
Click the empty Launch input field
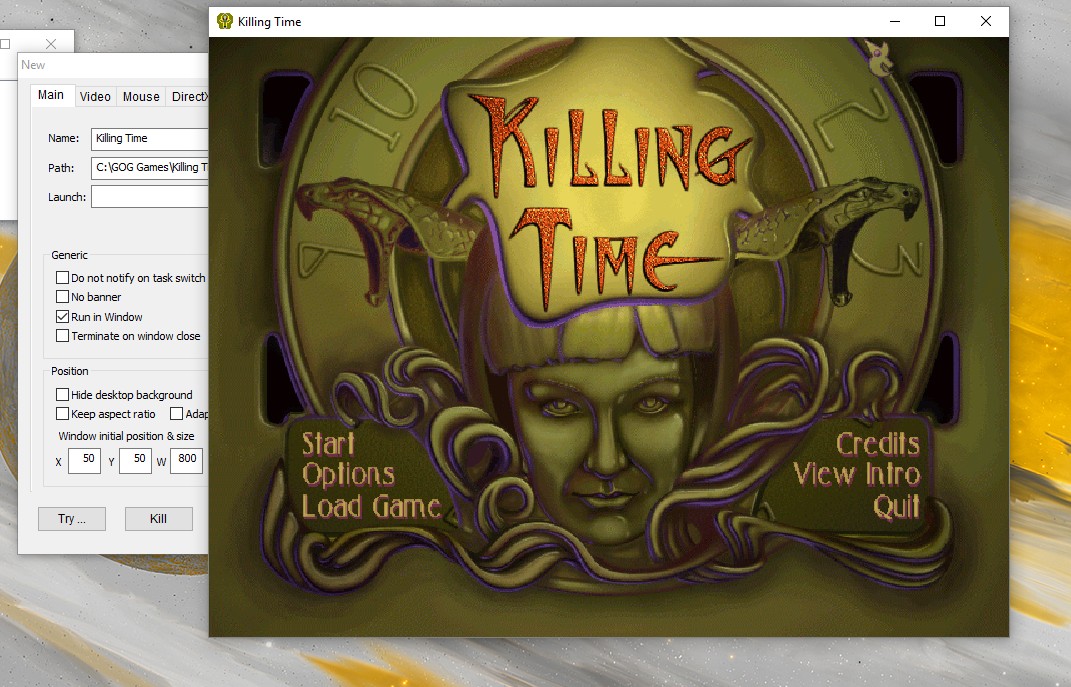[150, 197]
